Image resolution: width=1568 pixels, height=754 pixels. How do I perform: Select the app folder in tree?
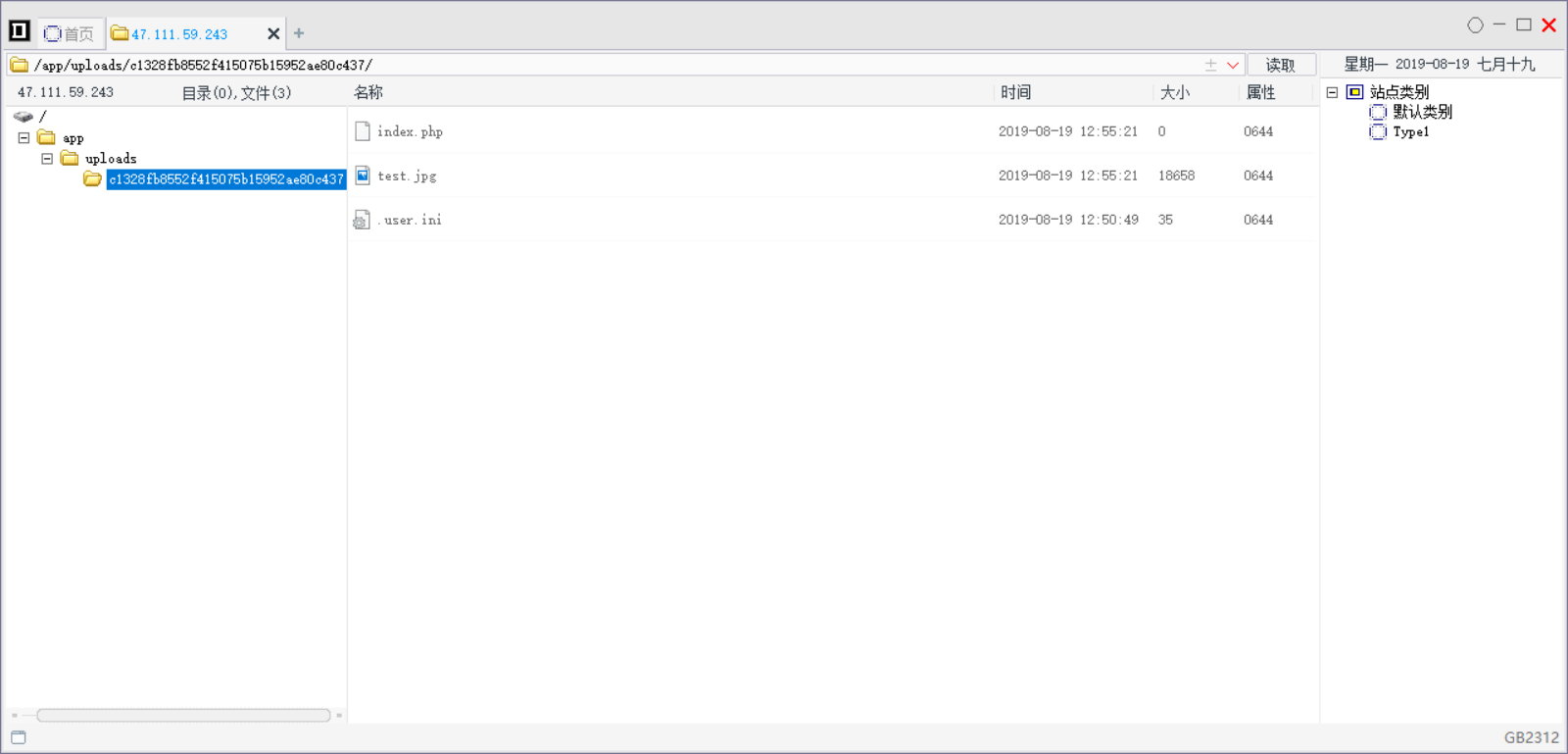pos(61,138)
